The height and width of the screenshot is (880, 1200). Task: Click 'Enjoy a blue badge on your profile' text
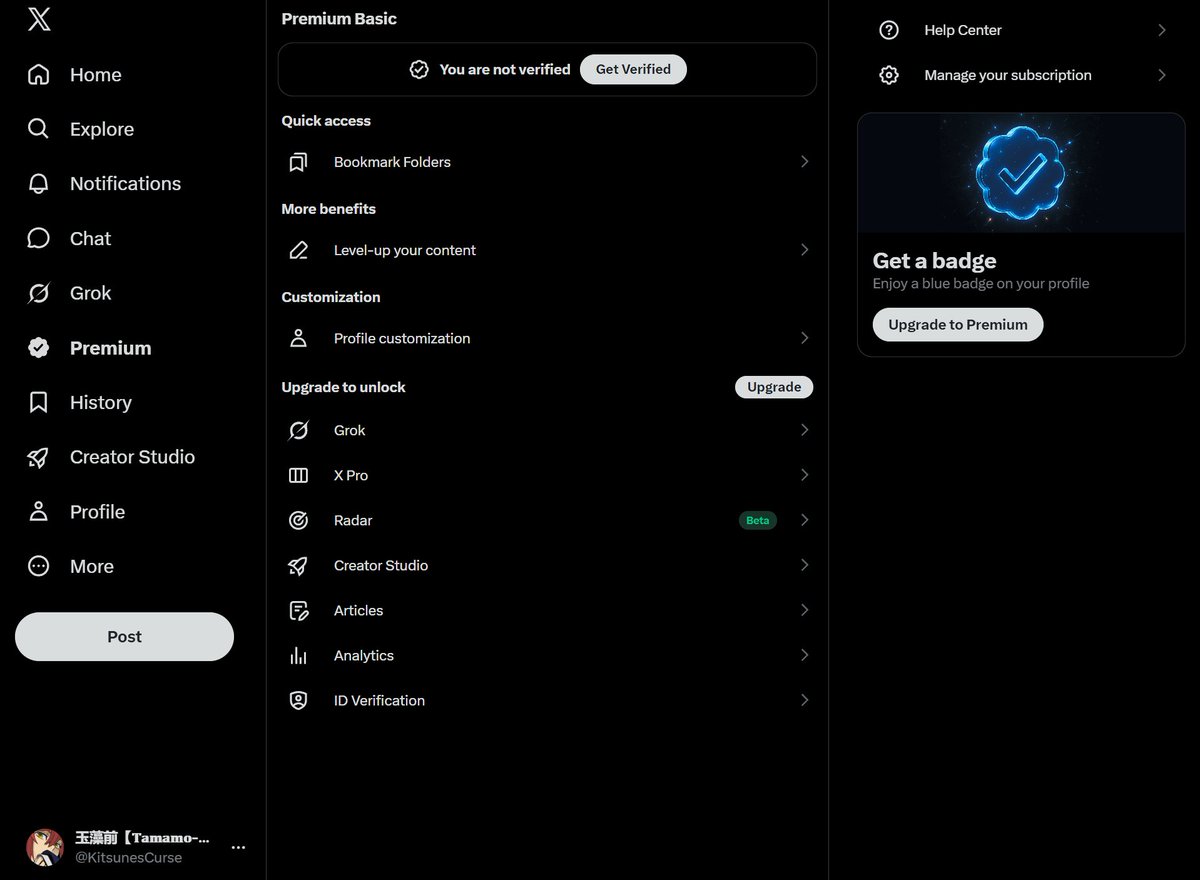click(x=981, y=283)
